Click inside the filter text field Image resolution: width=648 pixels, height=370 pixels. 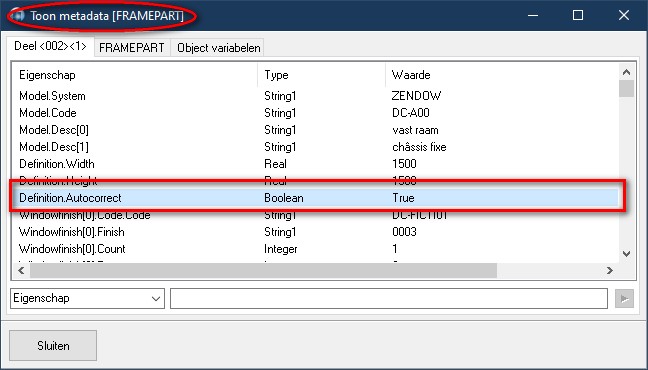389,298
